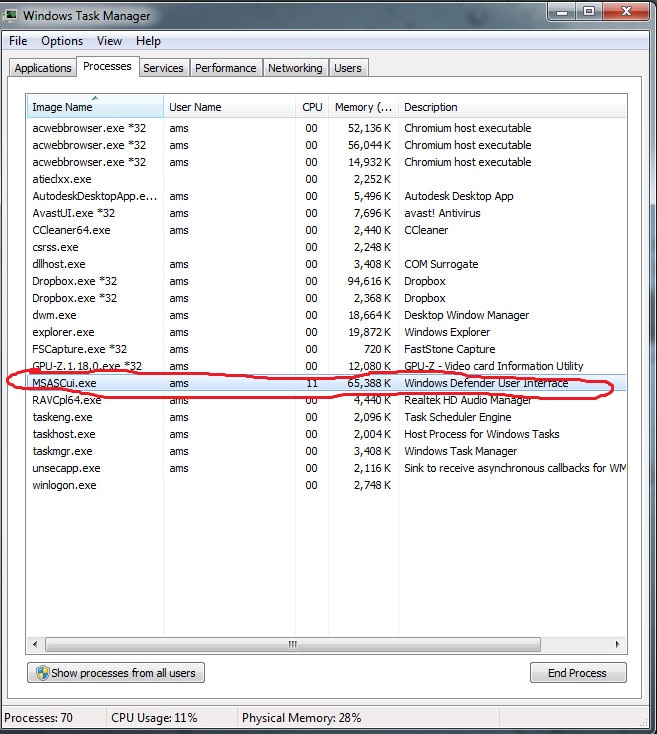Click the COM Surrogate description
This screenshot has width=657, height=734.
point(441,264)
